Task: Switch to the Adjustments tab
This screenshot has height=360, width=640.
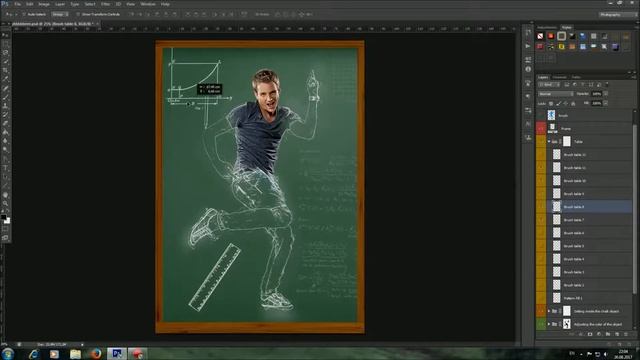Action: click(x=547, y=27)
